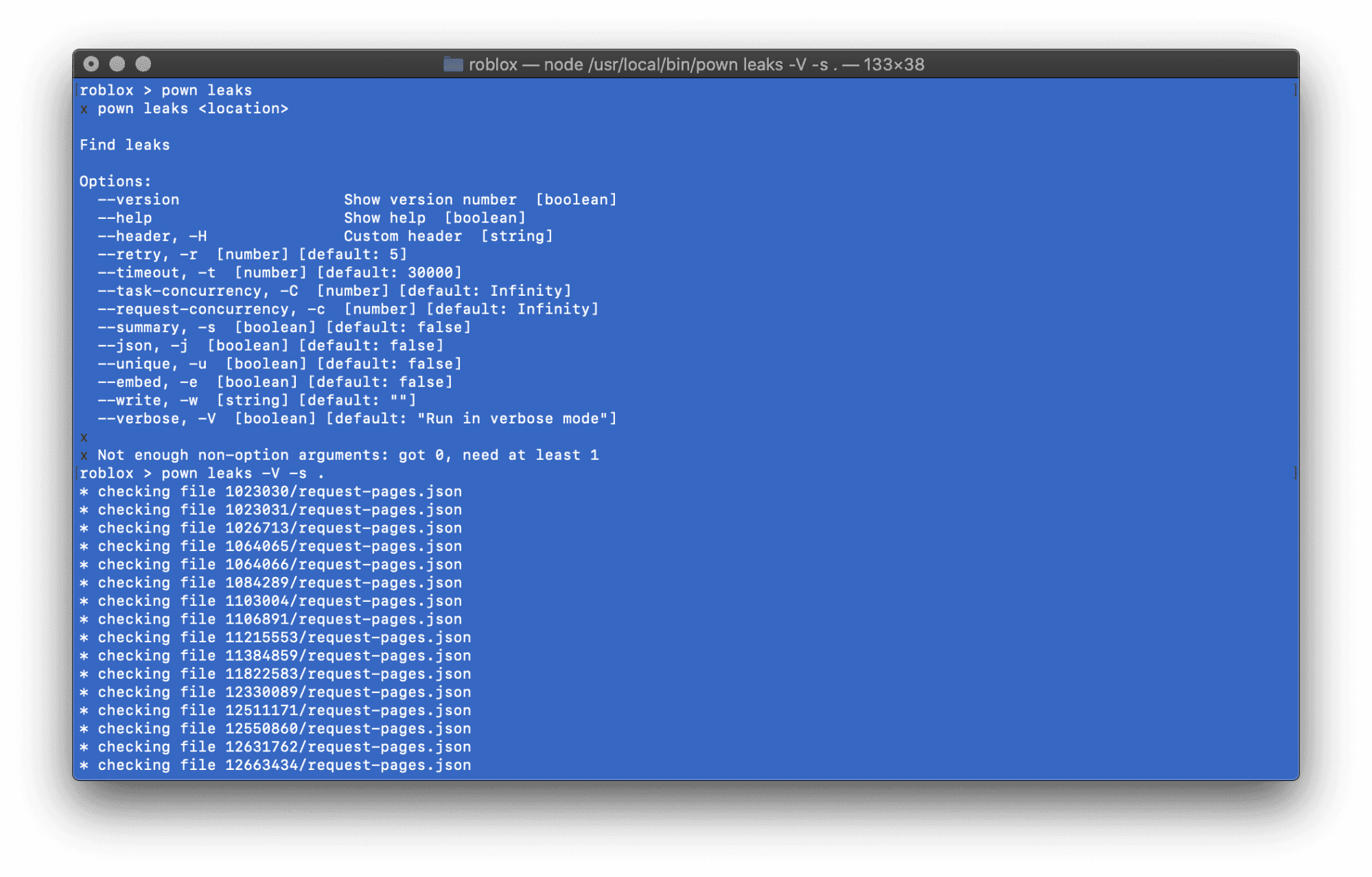Click the '--retry, -r' option line
This screenshot has height=877, width=1372.
(x=253, y=255)
